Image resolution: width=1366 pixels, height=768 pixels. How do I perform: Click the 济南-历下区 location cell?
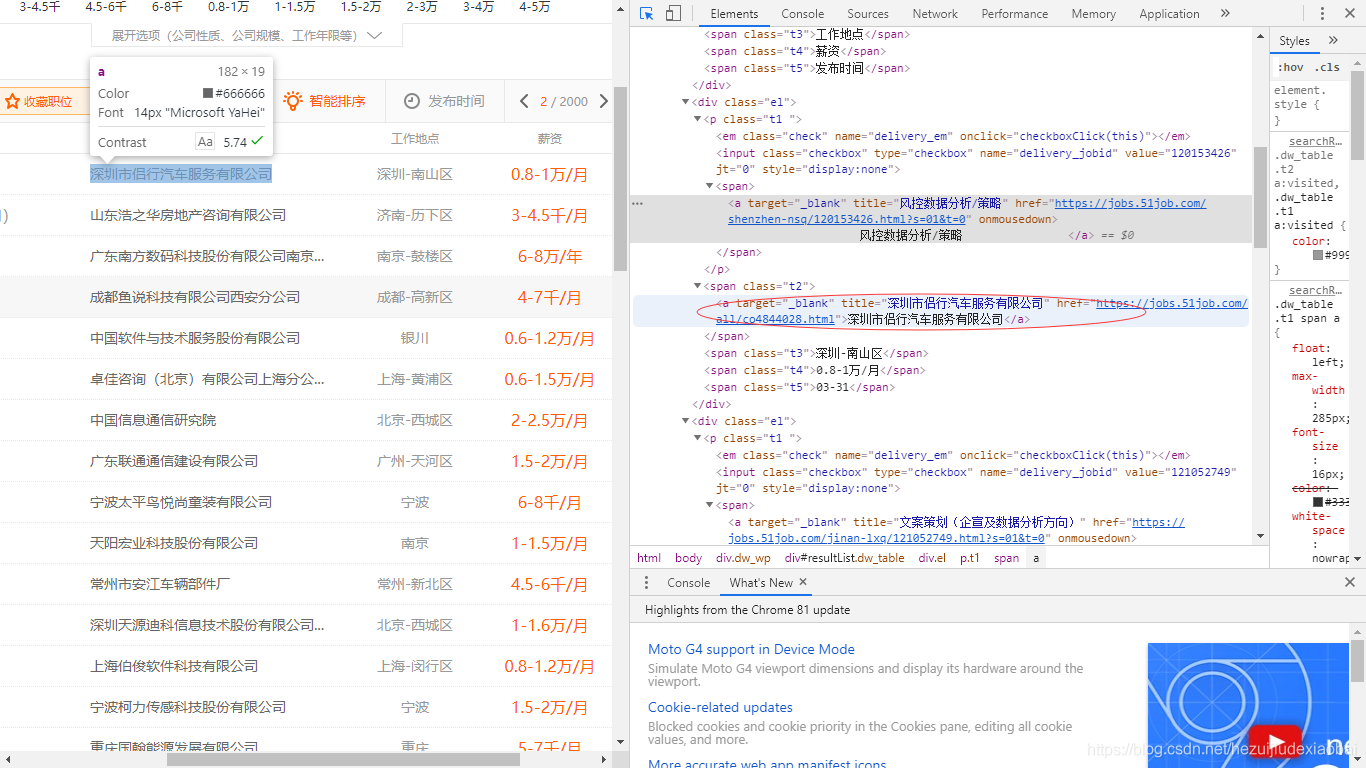[x=415, y=215]
